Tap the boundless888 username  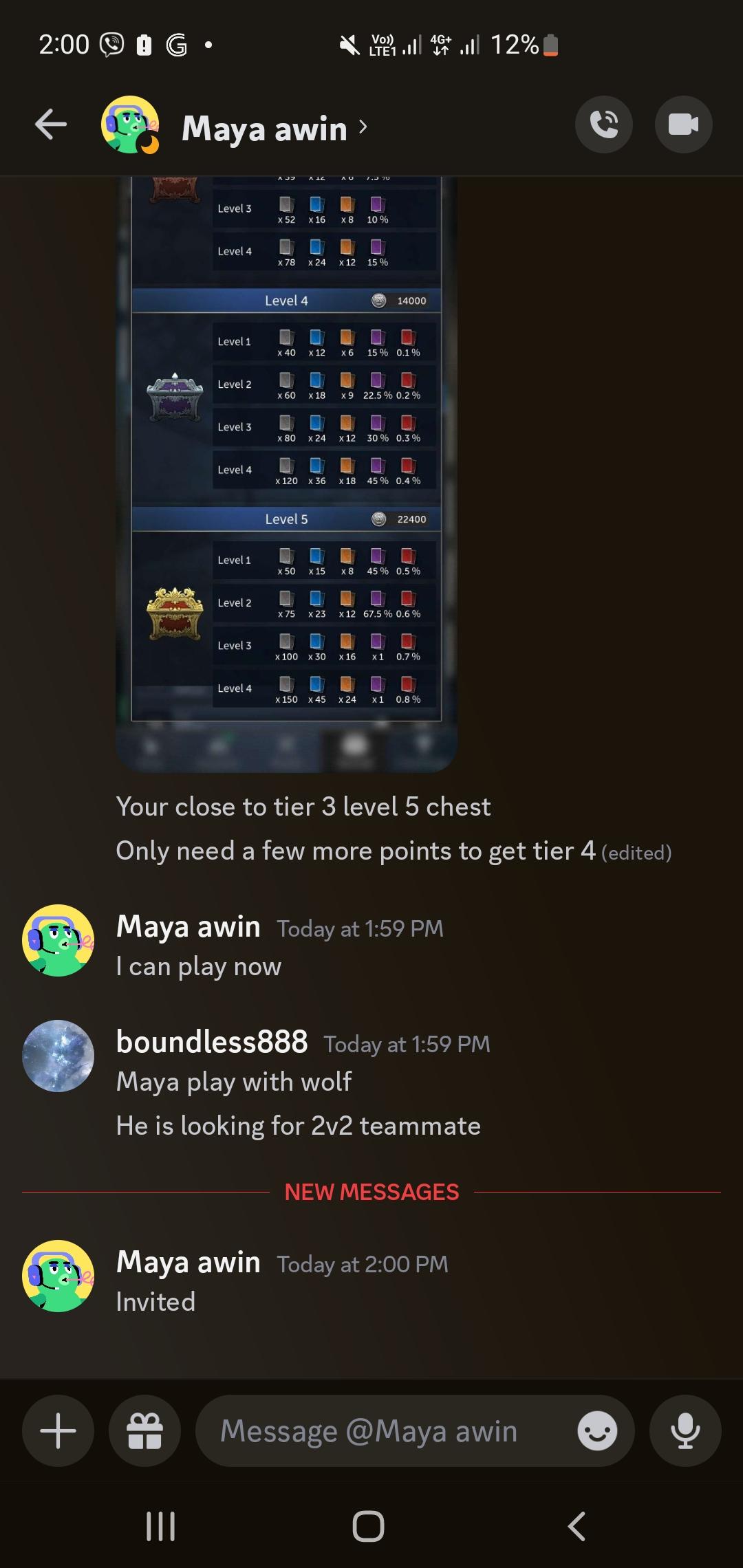click(212, 1042)
